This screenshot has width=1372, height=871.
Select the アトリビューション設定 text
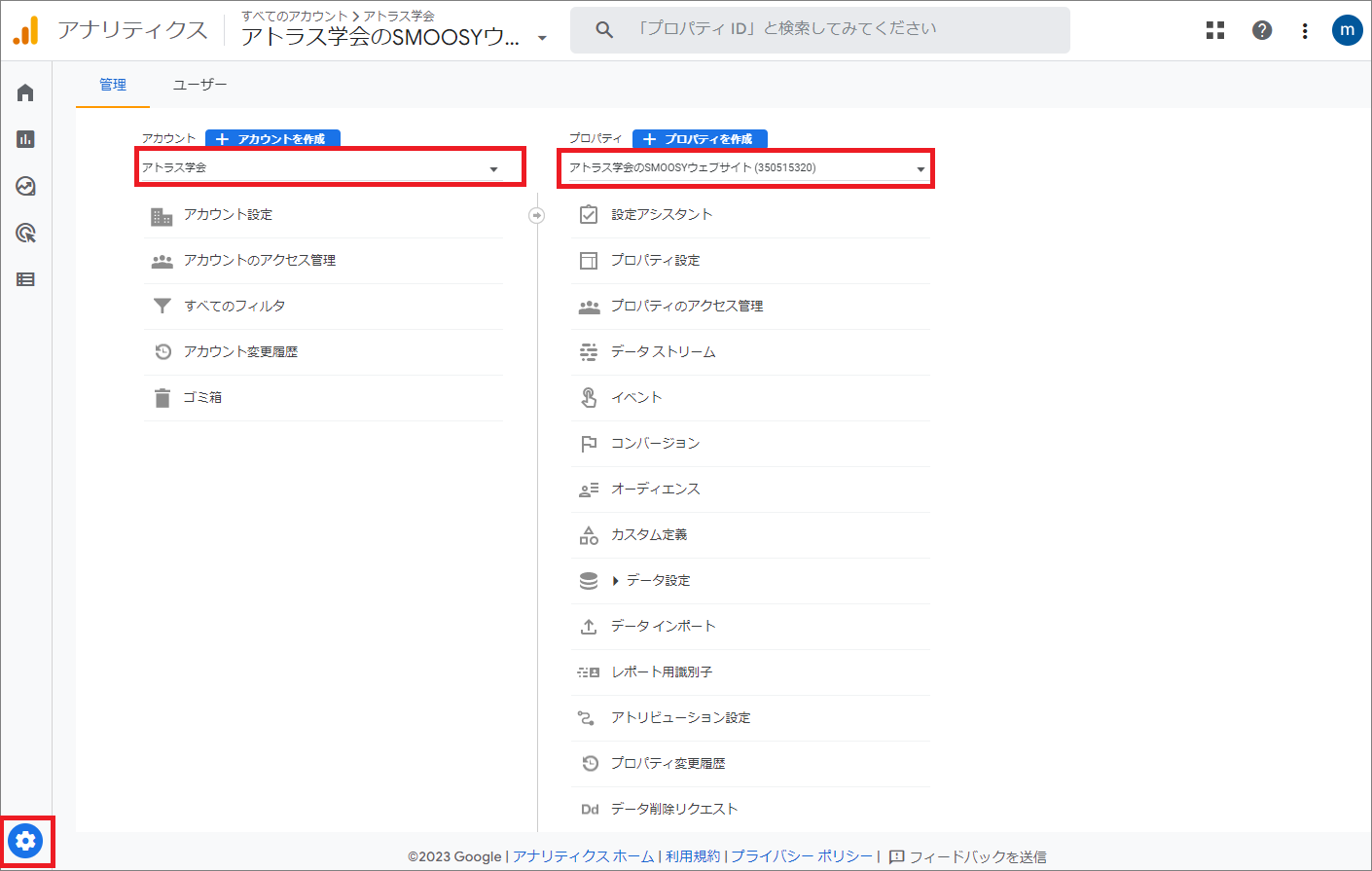tap(681, 718)
